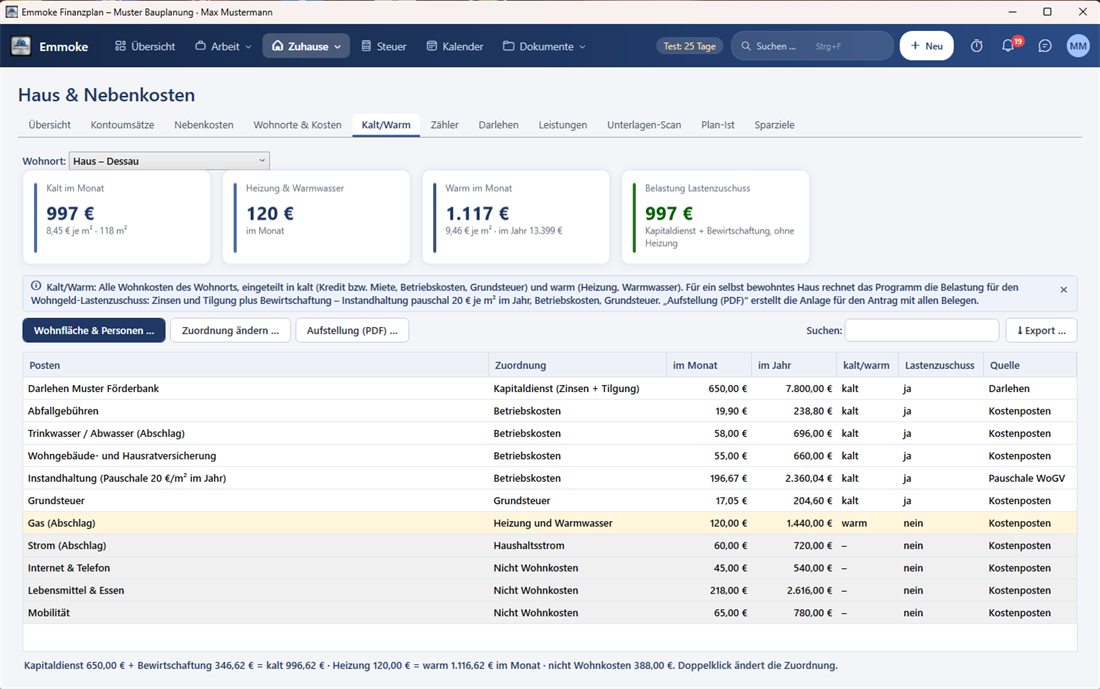This screenshot has width=1100, height=689.
Task: Focus the table Suchen filter field
Action: [922, 330]
